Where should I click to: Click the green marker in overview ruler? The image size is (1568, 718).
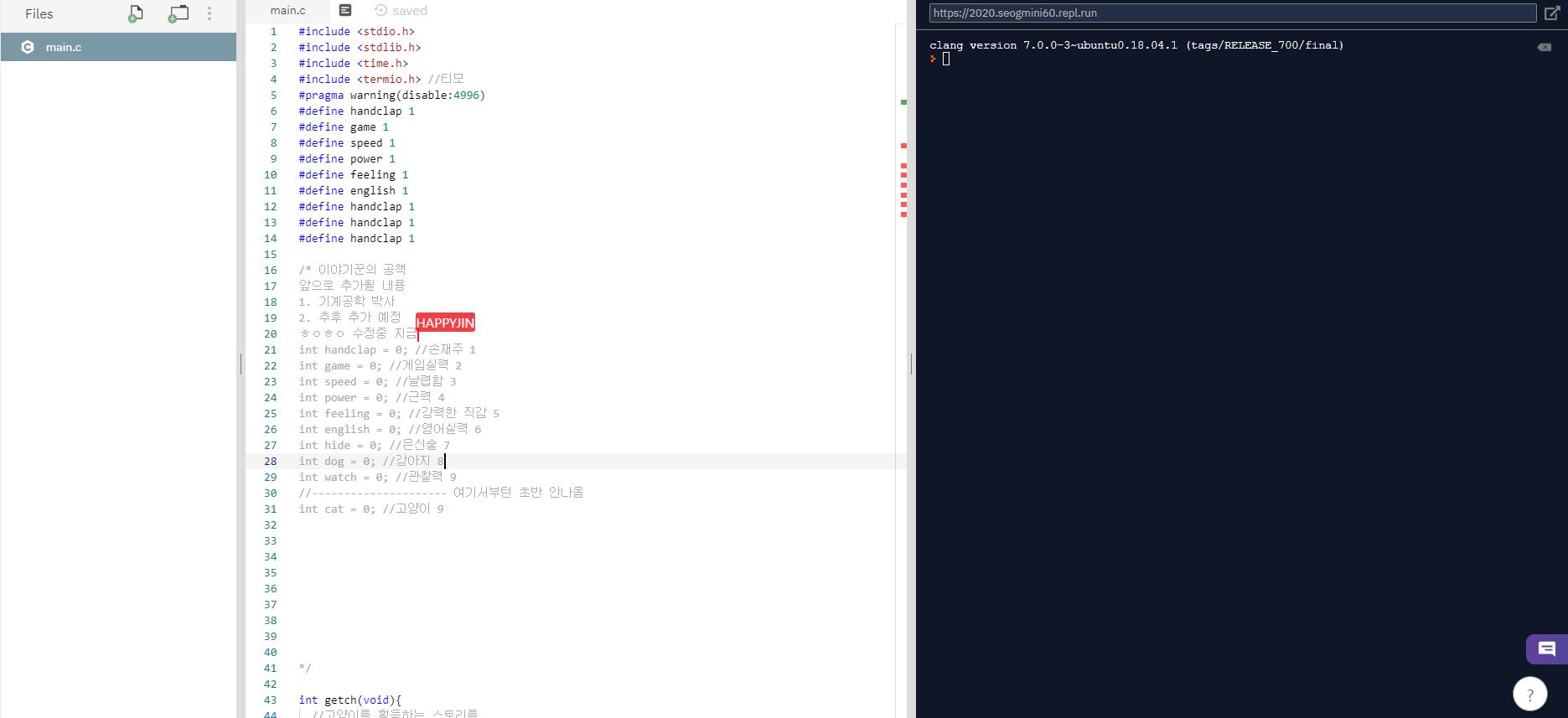[x=903, y=102]
